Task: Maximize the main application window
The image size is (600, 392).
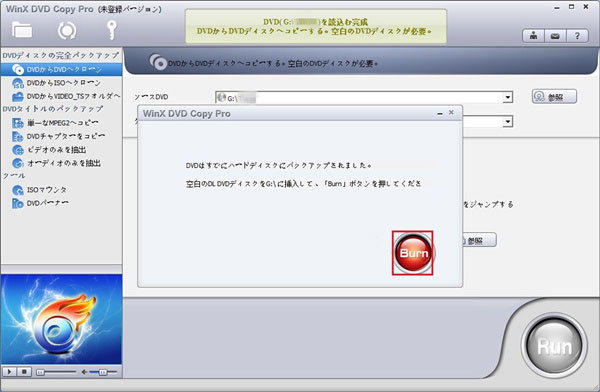Action: click(x=571, y=7)
